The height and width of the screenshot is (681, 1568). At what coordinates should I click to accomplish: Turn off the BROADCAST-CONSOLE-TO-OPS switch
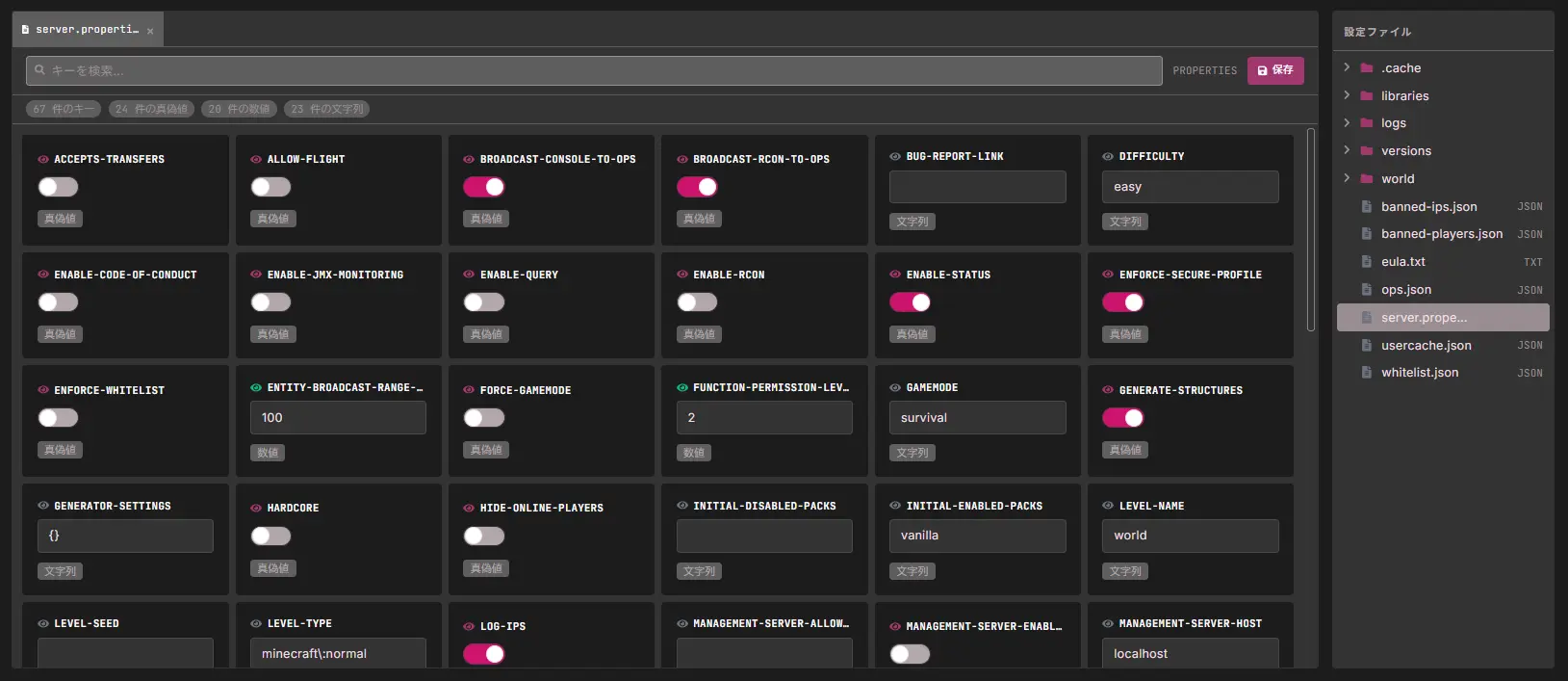coord(483,187)
